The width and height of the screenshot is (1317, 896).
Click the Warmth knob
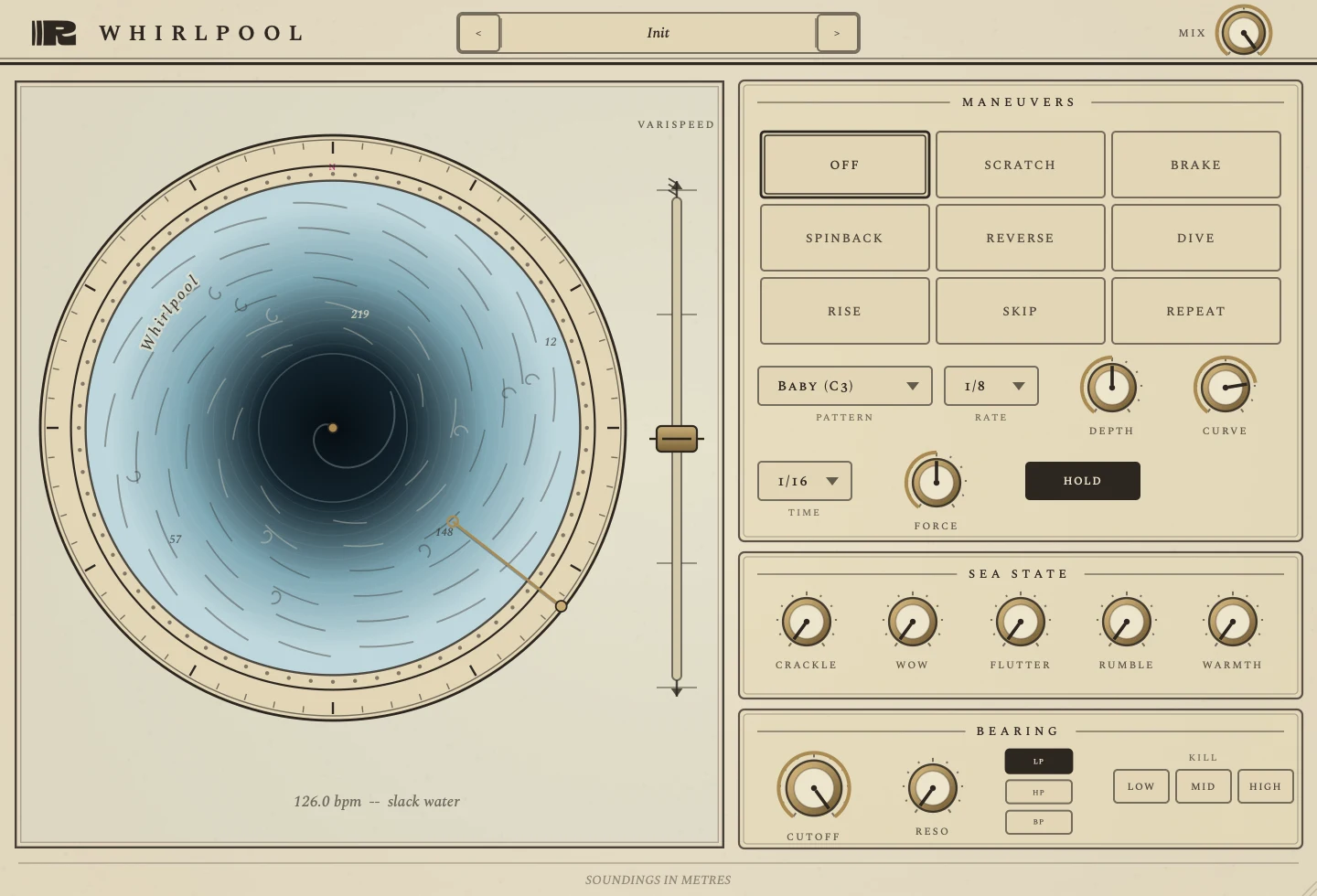pos(1233,622)
